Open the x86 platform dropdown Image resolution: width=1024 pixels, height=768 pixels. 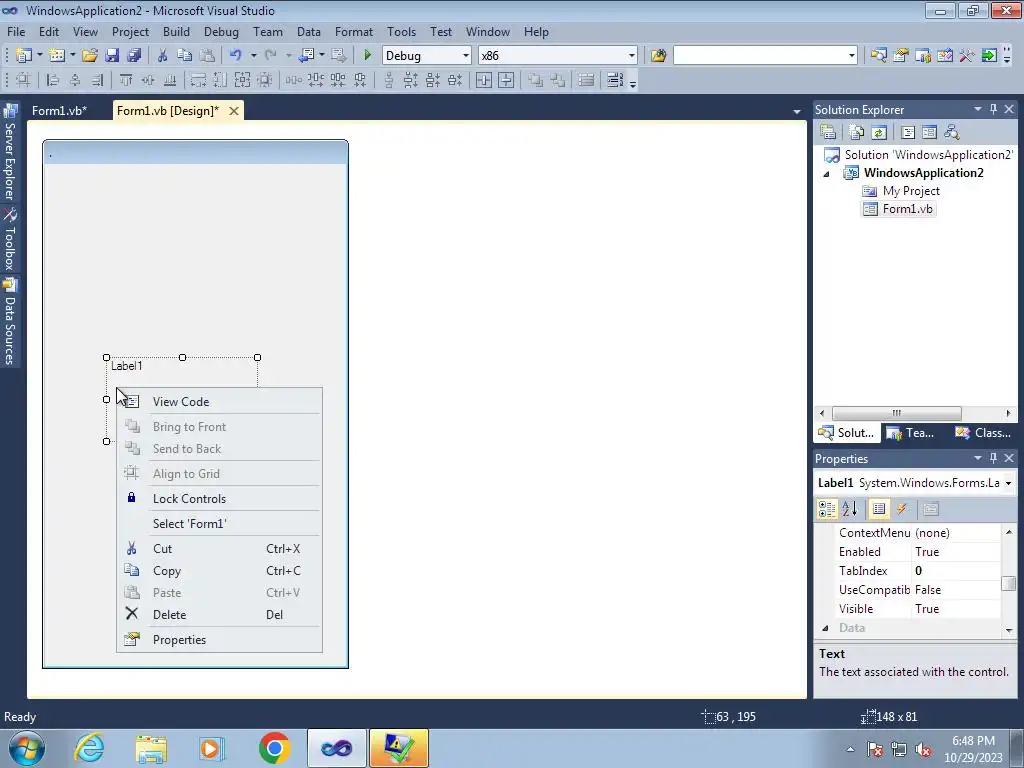632,56
